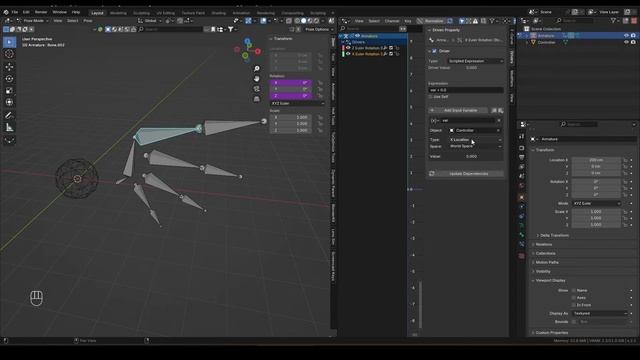Click the viewport navigation gizmo Z axis
This screenshot has width=640, height=360.
click(247, 42)
